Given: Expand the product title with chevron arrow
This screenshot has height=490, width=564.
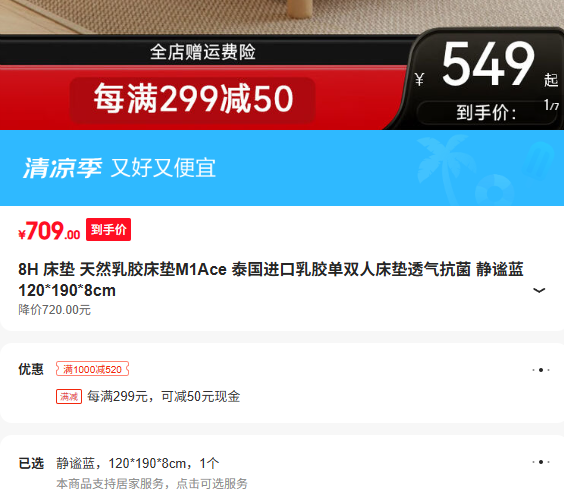Looking at the screenshot, I should (538, 290).
